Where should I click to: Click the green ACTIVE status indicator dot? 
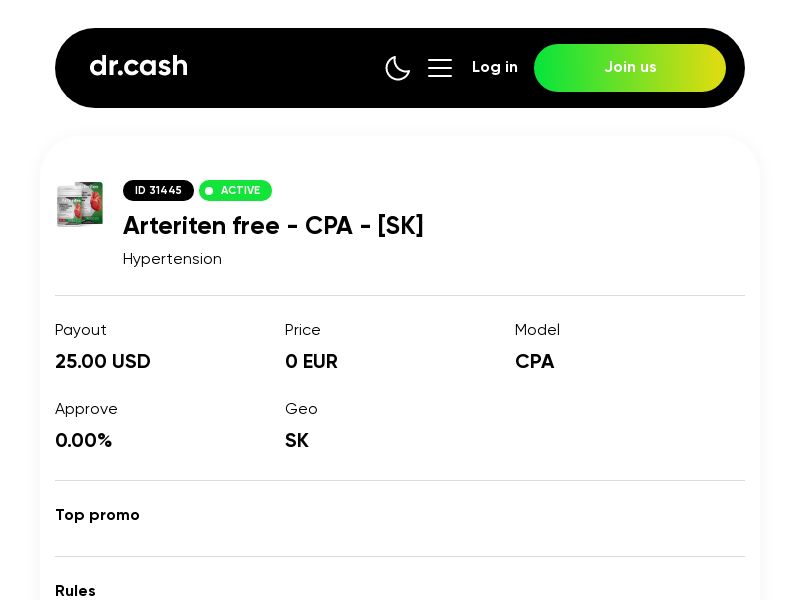[210, 190]
